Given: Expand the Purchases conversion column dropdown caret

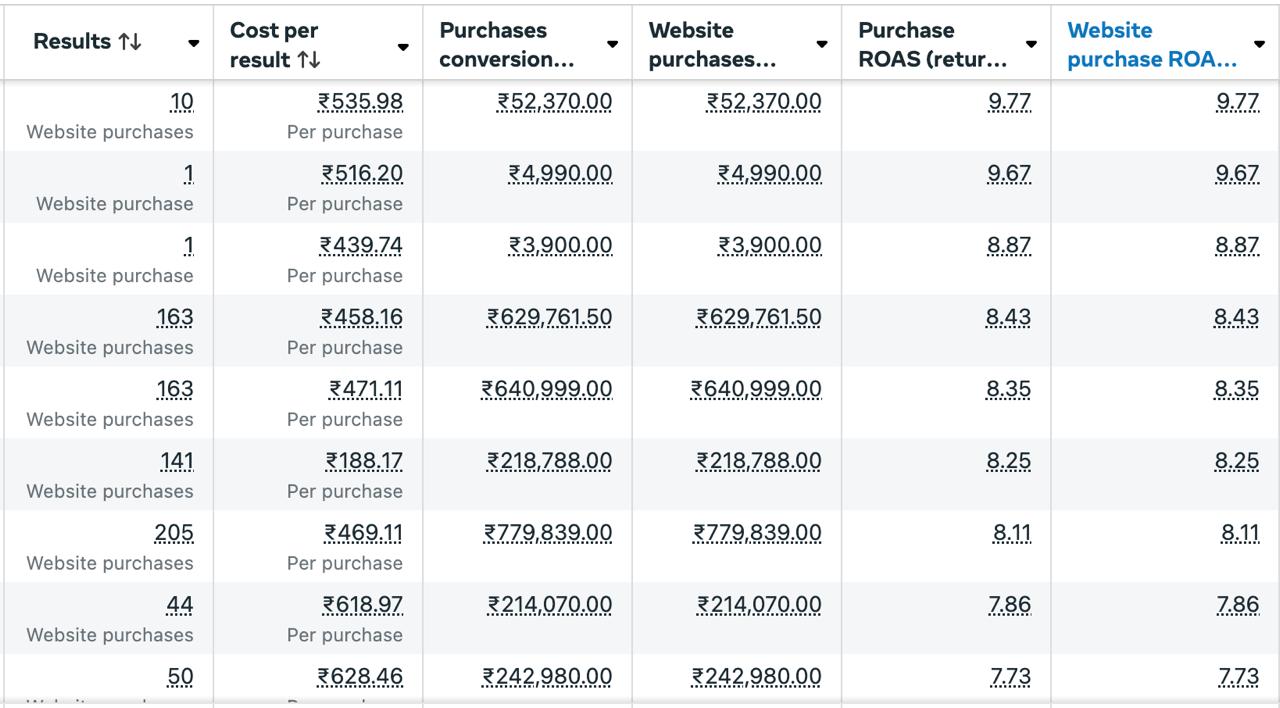Looking at the screenshot, I should (612, 45).
